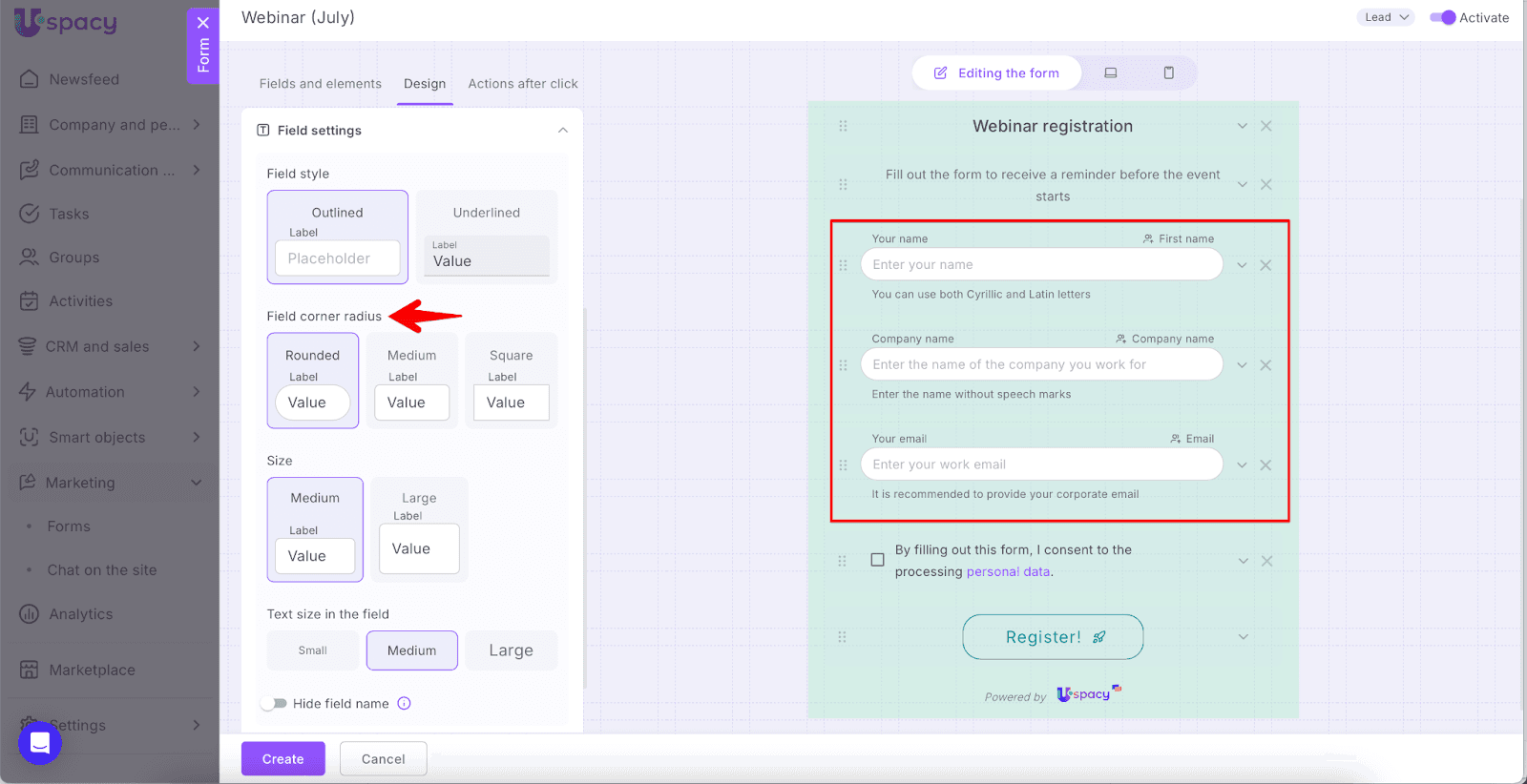
Task: Click the desktop preview icon
Action: (x=1110, y=72)
